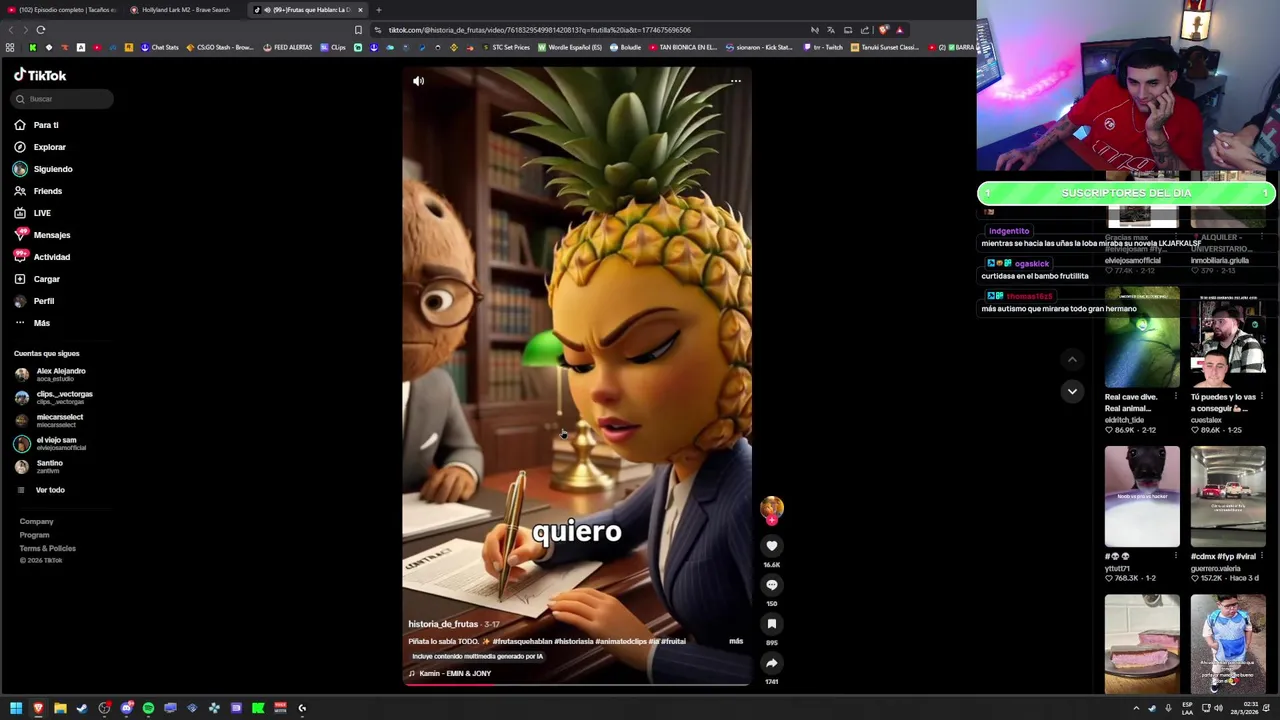Like the video with the heart icon

point(771,546)
